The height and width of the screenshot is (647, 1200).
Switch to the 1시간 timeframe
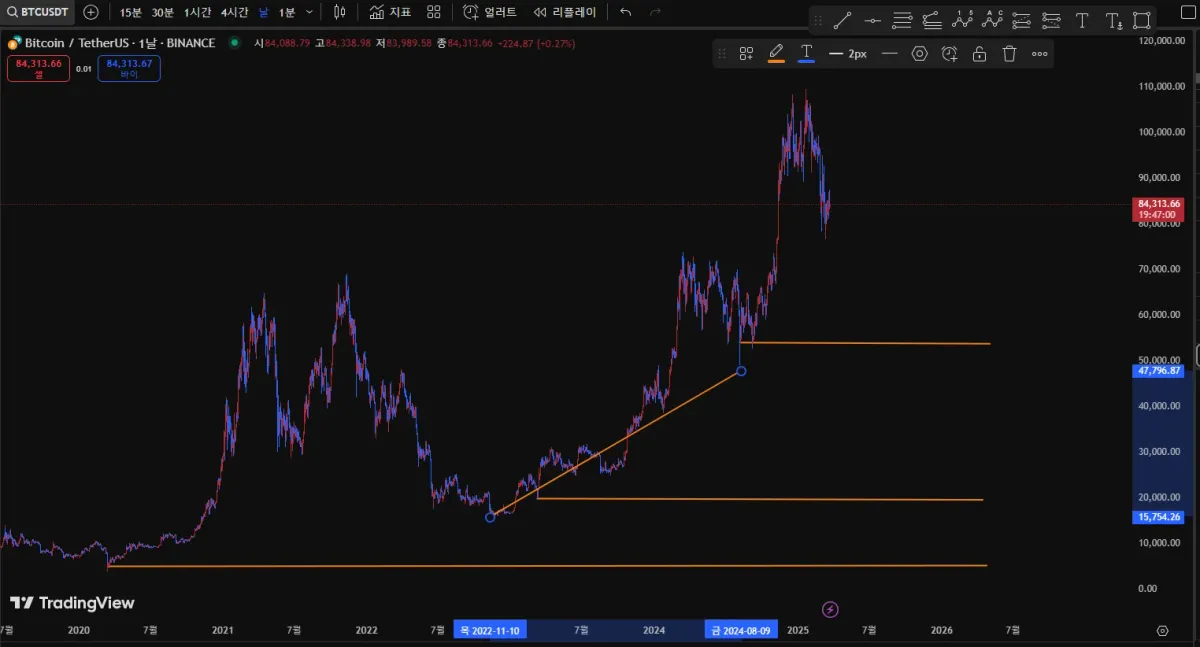click(197, 12)
